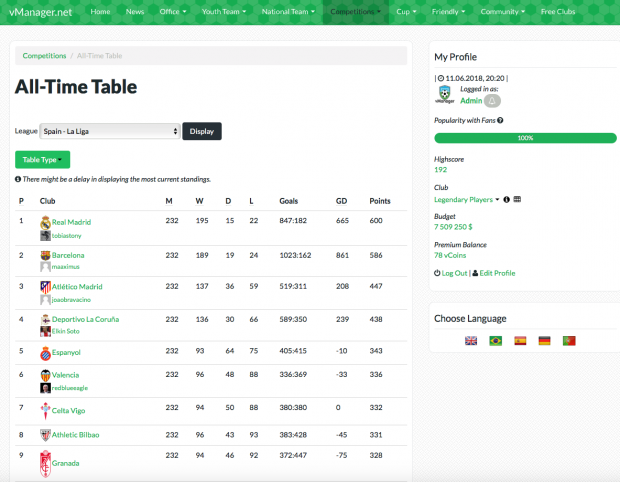
Task: Click the table grid icon next to club name
Action: 517,199
